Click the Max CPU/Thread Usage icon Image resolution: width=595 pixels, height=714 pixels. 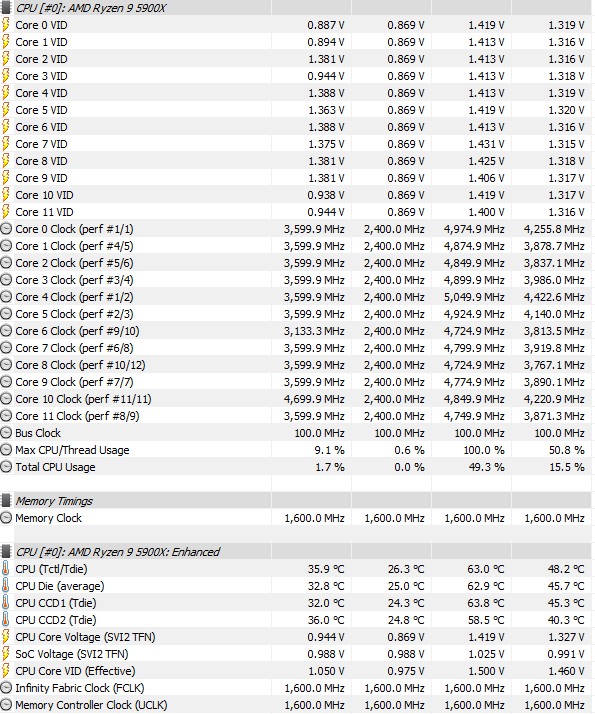(x=6, y=450)
